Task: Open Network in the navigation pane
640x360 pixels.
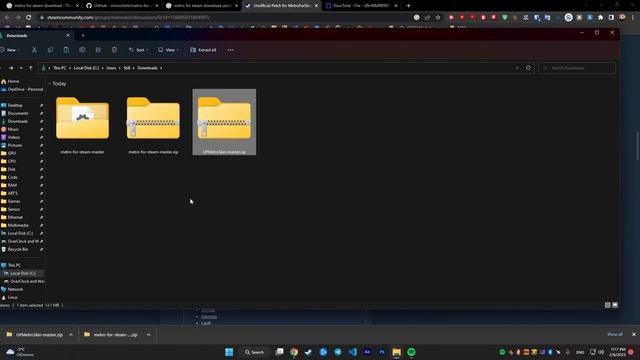Action: [x=16, y=289]
